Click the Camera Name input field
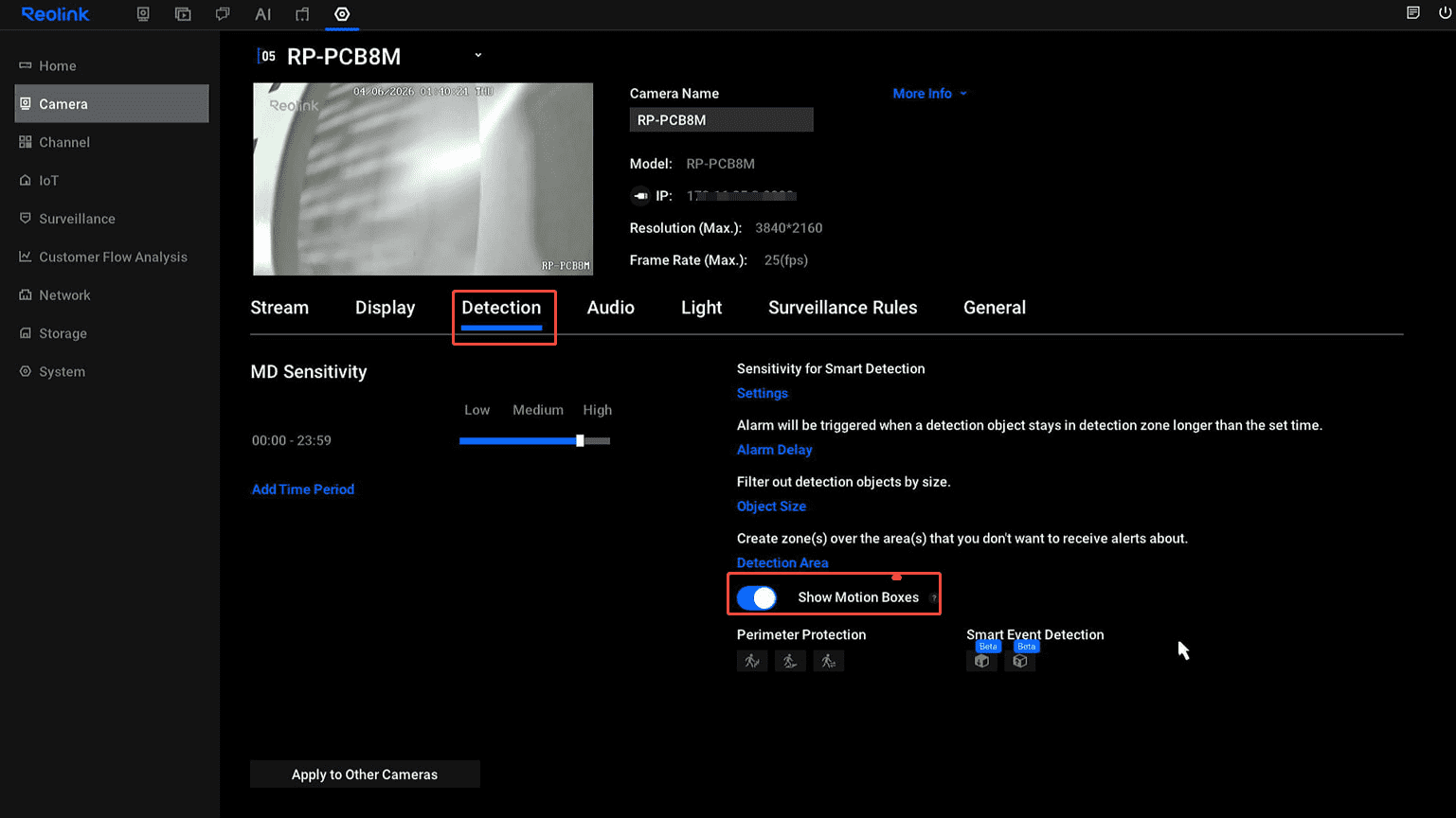 click(x=722, y=120)
